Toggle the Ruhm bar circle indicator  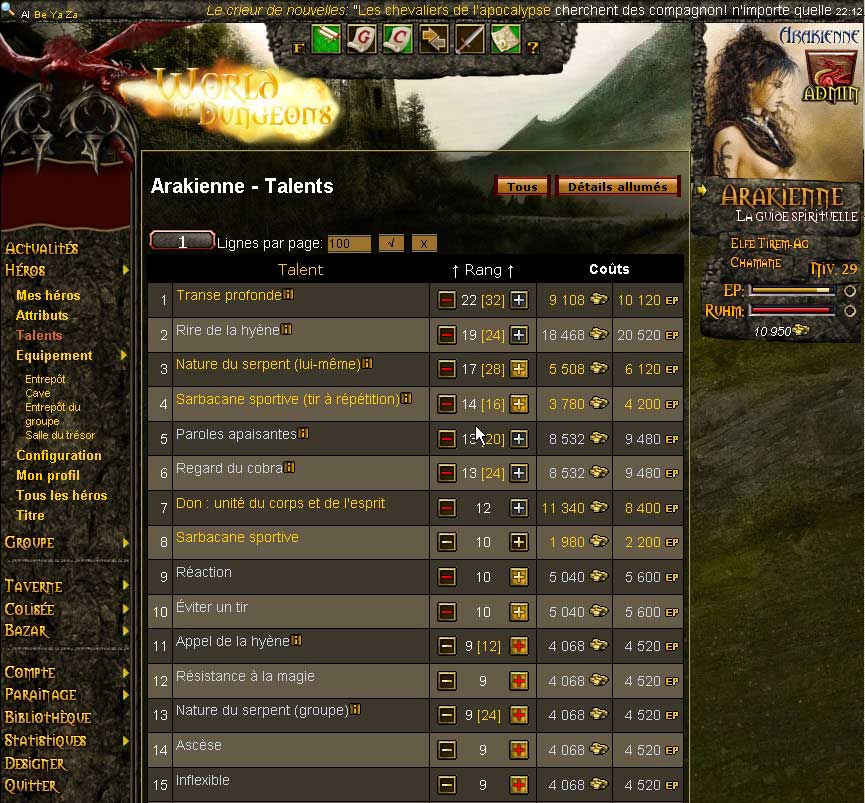click(850, 311)
